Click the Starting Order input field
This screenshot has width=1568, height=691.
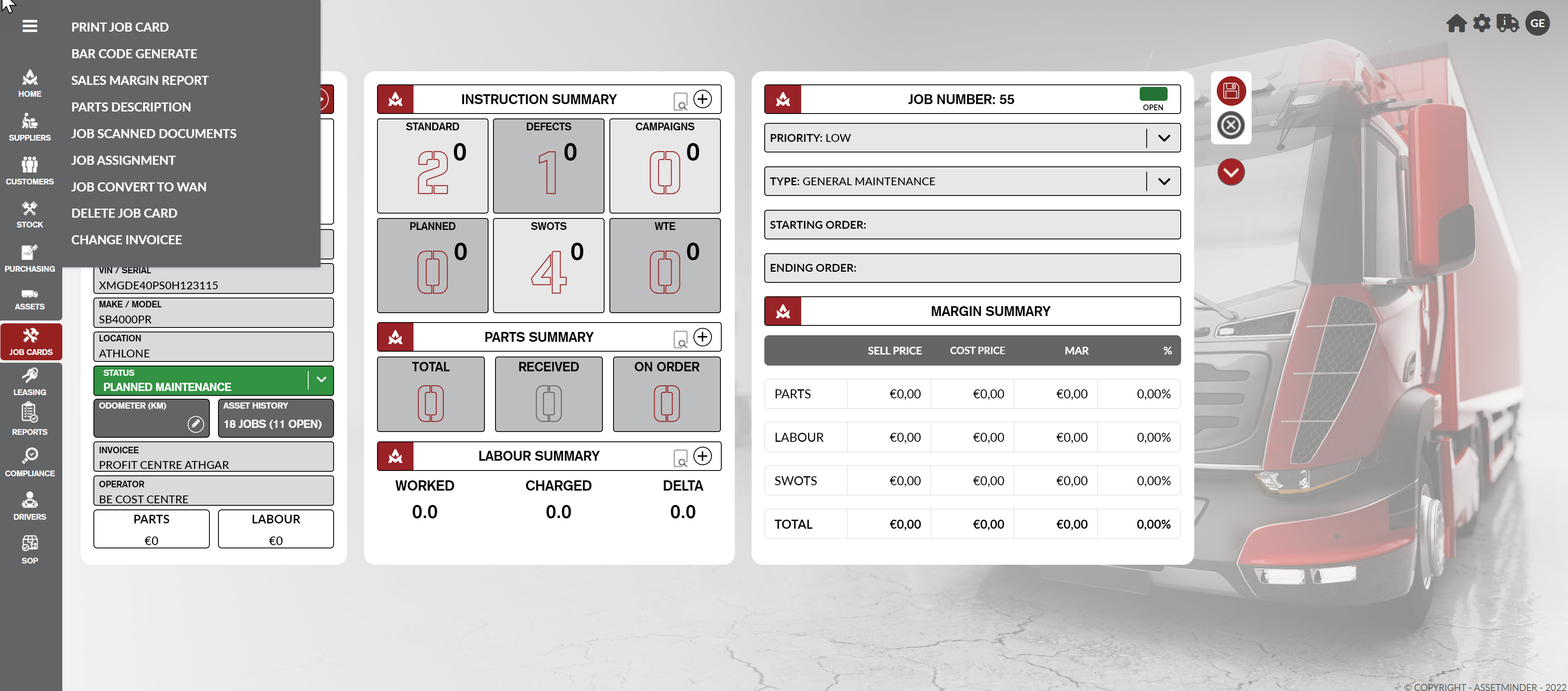(971, 225)
